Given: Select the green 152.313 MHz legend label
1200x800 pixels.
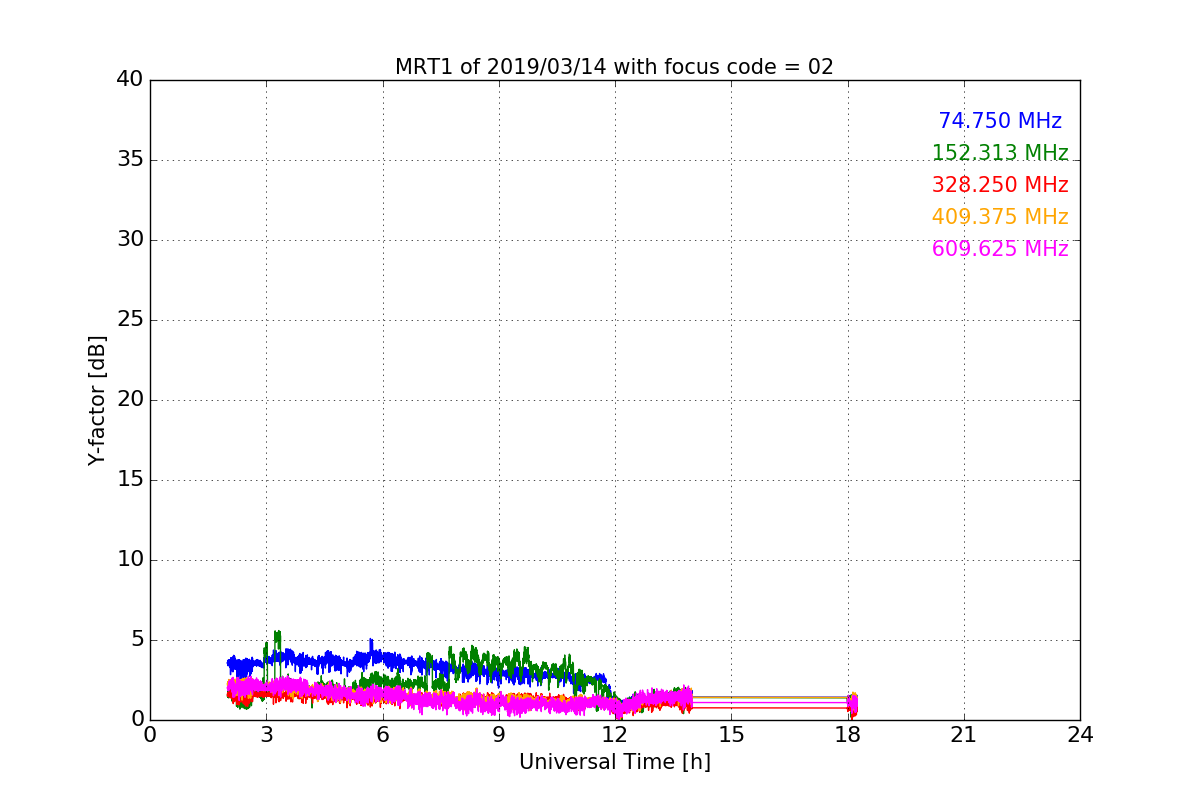Looking at the screenshot, I should (1000, 153).
